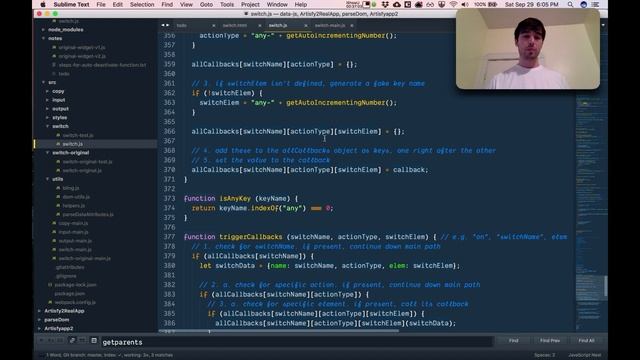The height and width of the screenshot is (360, 640).
Task: Expand the output folder
Action: click(48, 109)
